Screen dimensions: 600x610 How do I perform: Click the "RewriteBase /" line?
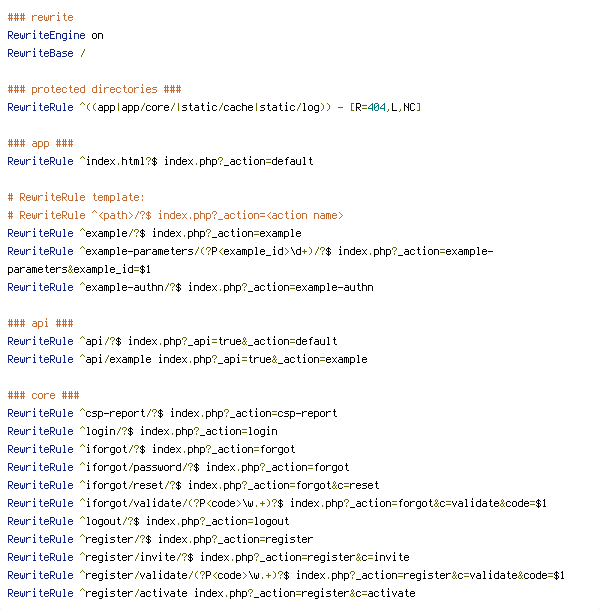[x=46, y=53]
